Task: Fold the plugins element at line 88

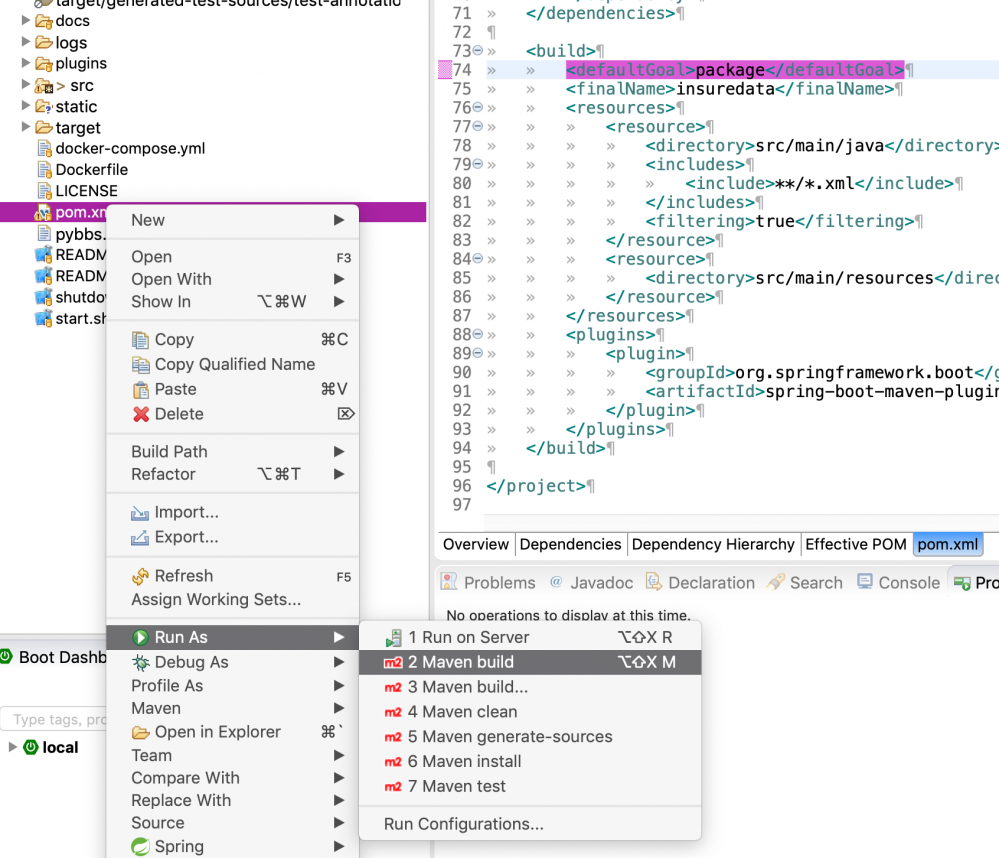Action: (477, 335)
